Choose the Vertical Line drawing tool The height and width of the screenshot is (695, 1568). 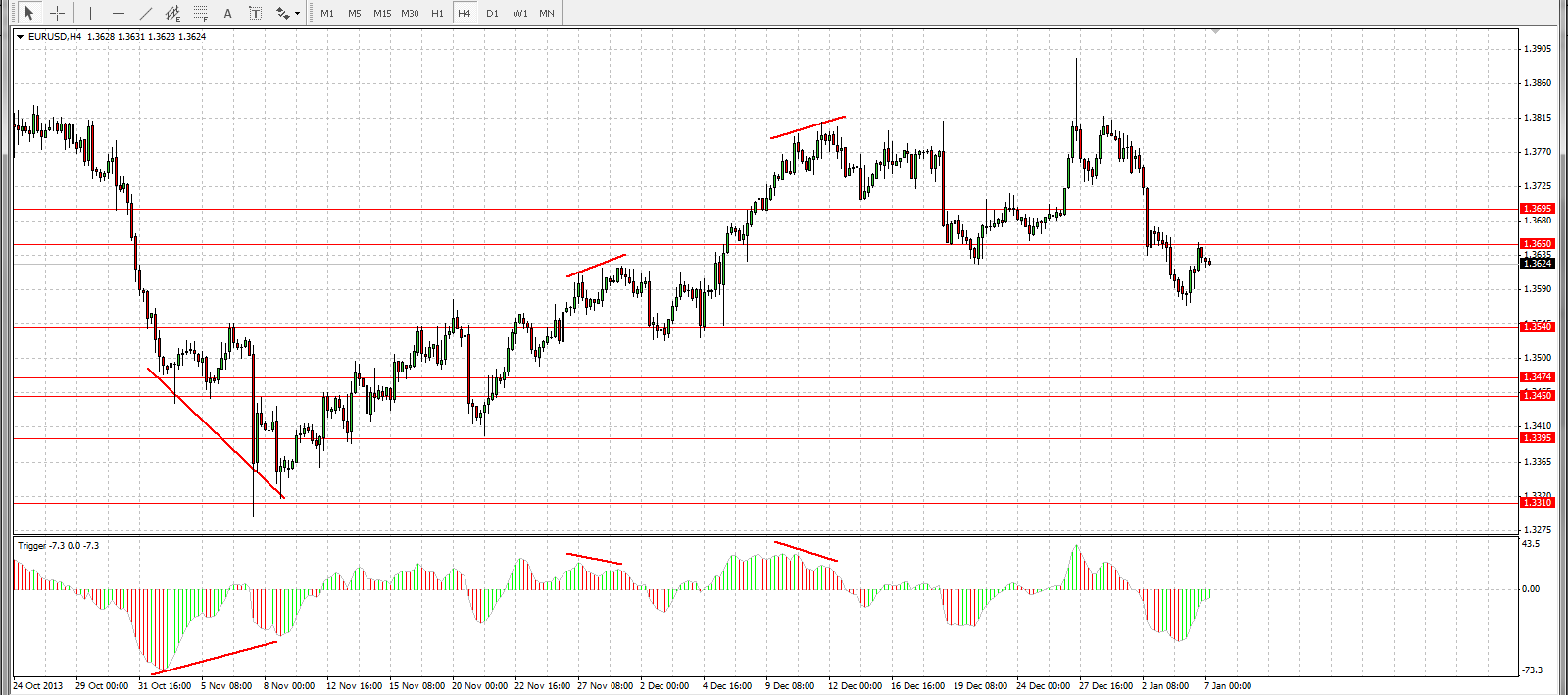click(x=90, y=13)
